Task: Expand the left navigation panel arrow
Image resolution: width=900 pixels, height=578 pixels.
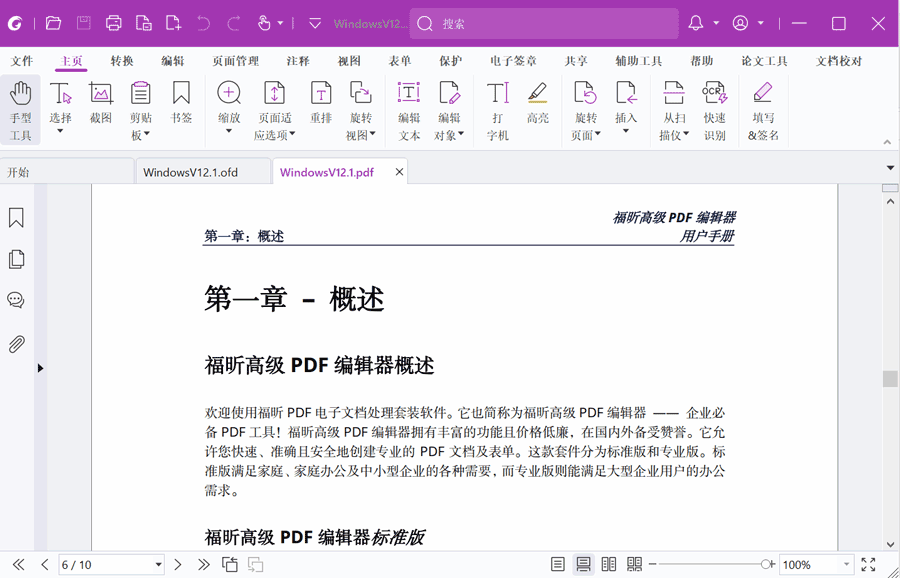Action: point(40,368)
